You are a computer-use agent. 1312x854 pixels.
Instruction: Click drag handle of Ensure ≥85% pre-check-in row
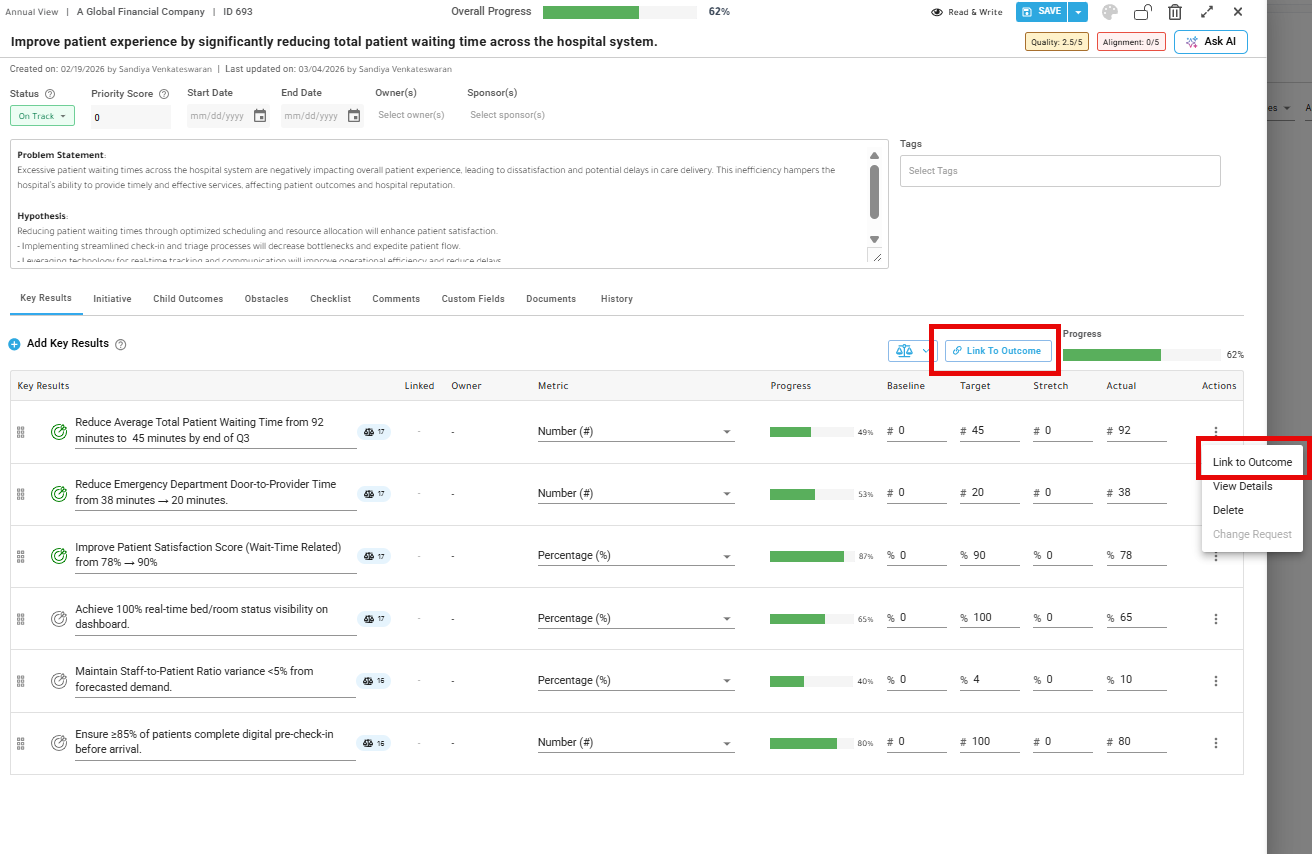[x=20, y=743]
